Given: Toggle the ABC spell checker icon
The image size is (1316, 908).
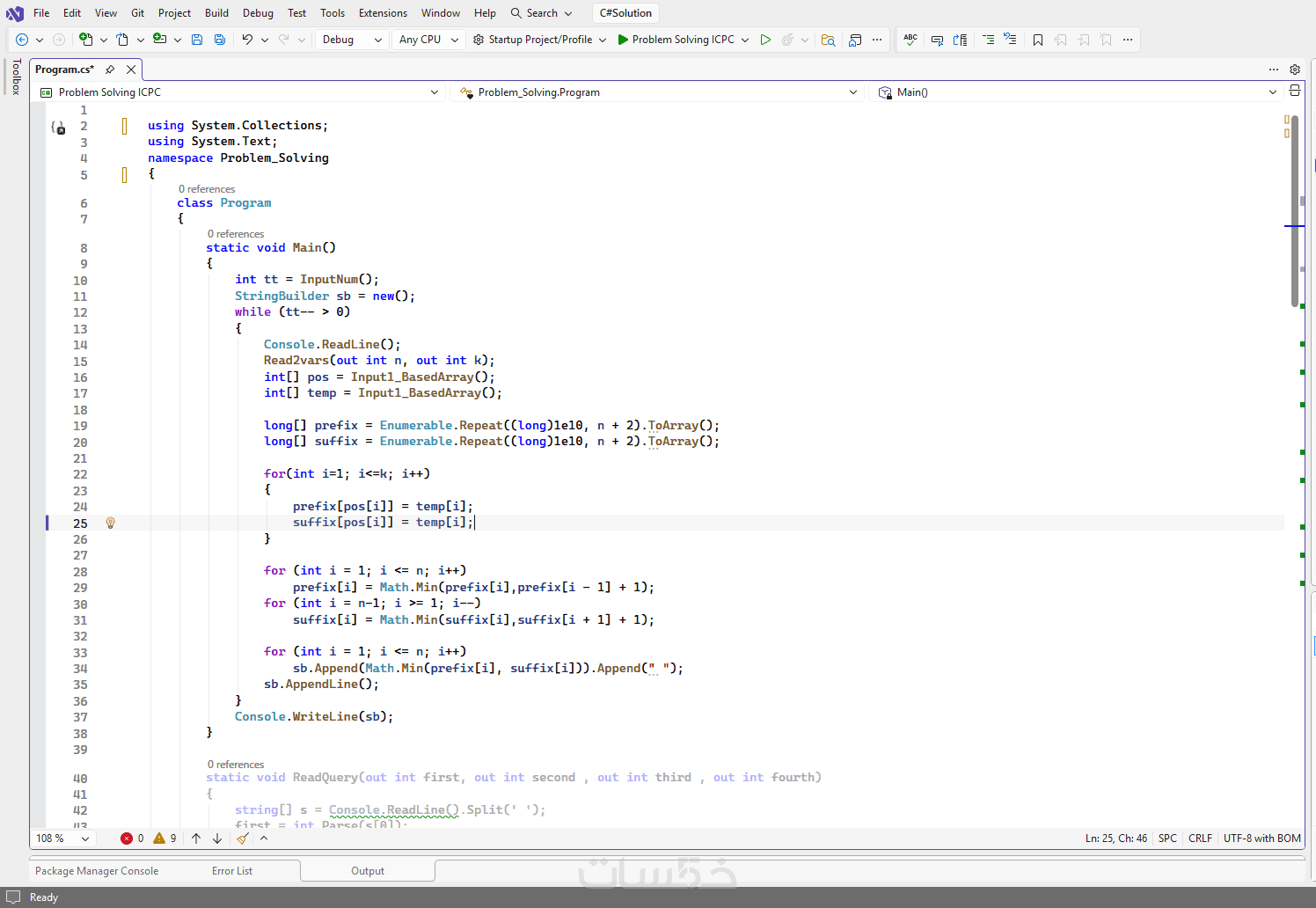Looking at the screenshot, I should tap(910, 40).
